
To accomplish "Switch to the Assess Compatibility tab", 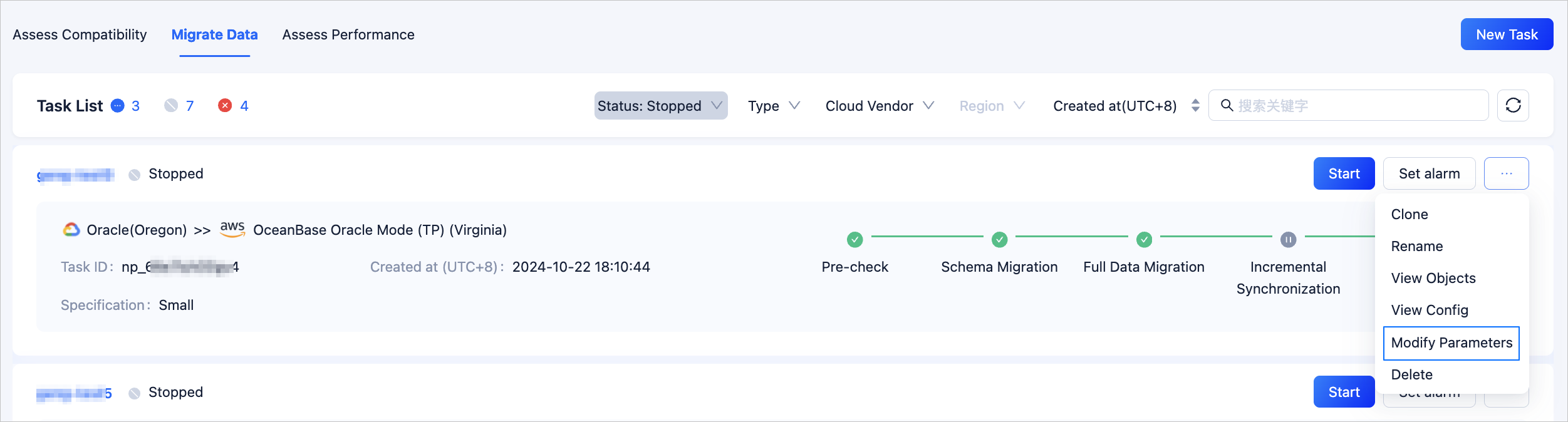I will (x=80, y=34).
